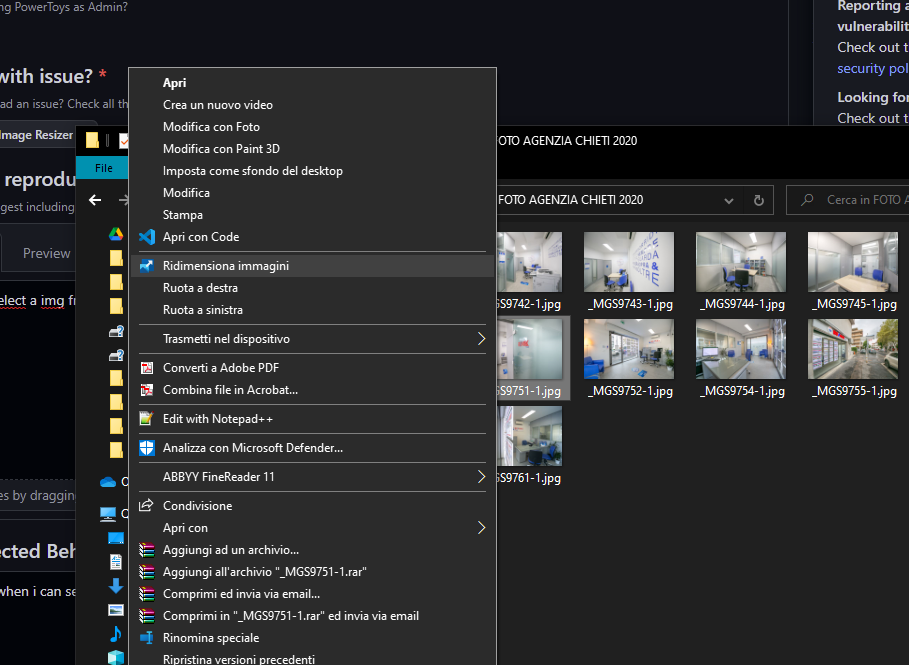Open OneDrive cloud icon in Explorer sidebar
The height and width of the screenshot is (665, 909).
click(108, 482)
